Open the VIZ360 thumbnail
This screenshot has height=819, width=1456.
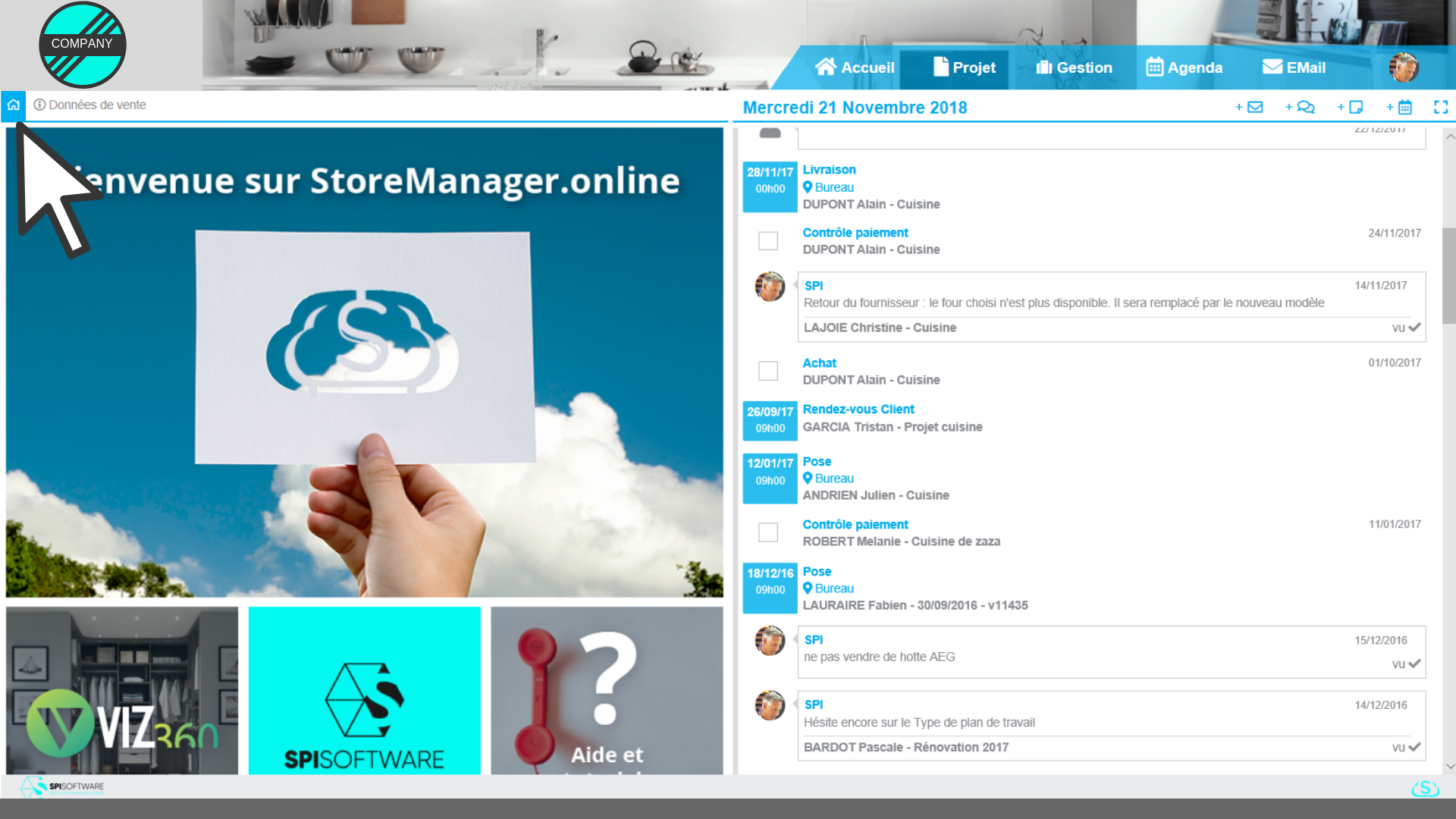(x=122, y=690)
